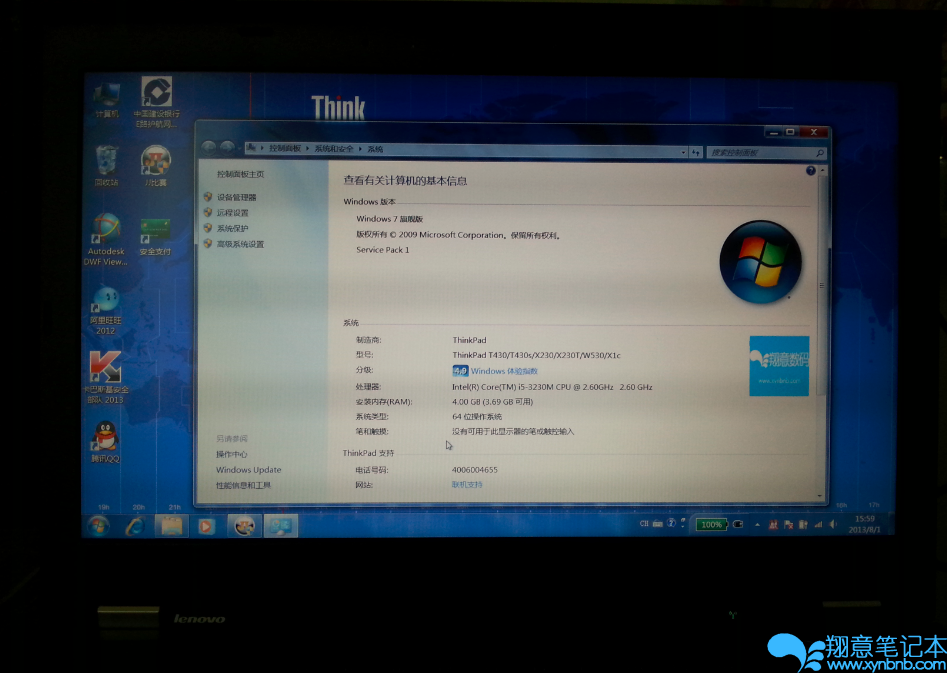
Task: Open the network signal tray icon
Action: point(818,524)
